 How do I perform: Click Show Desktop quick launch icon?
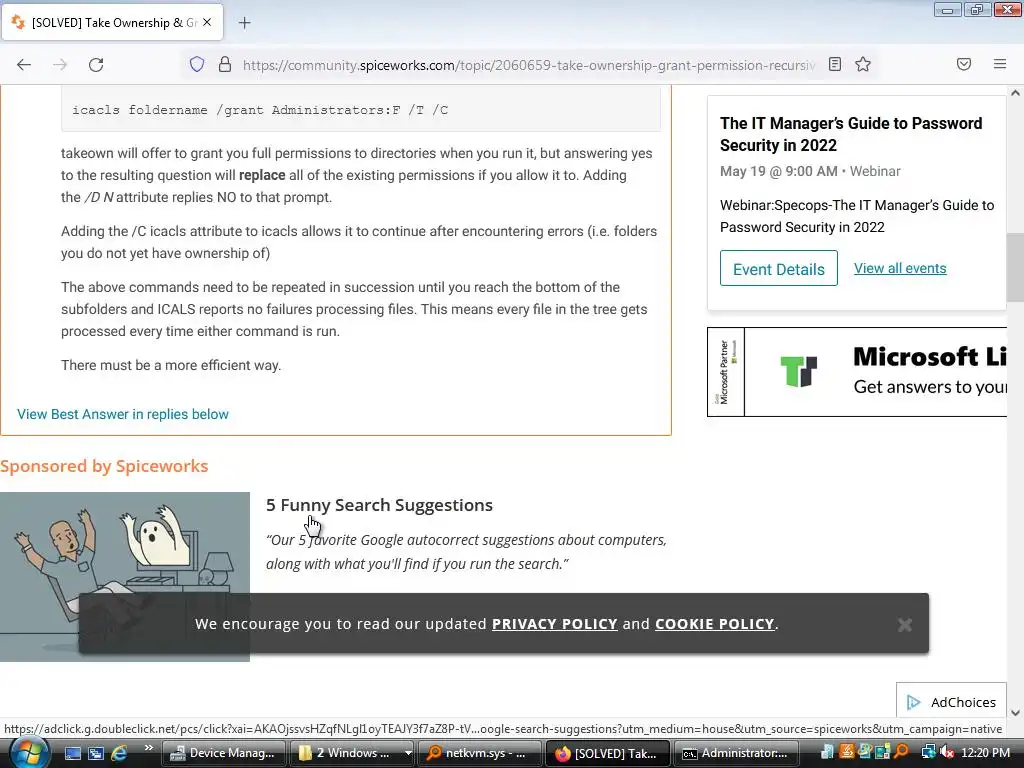point(72,753)
